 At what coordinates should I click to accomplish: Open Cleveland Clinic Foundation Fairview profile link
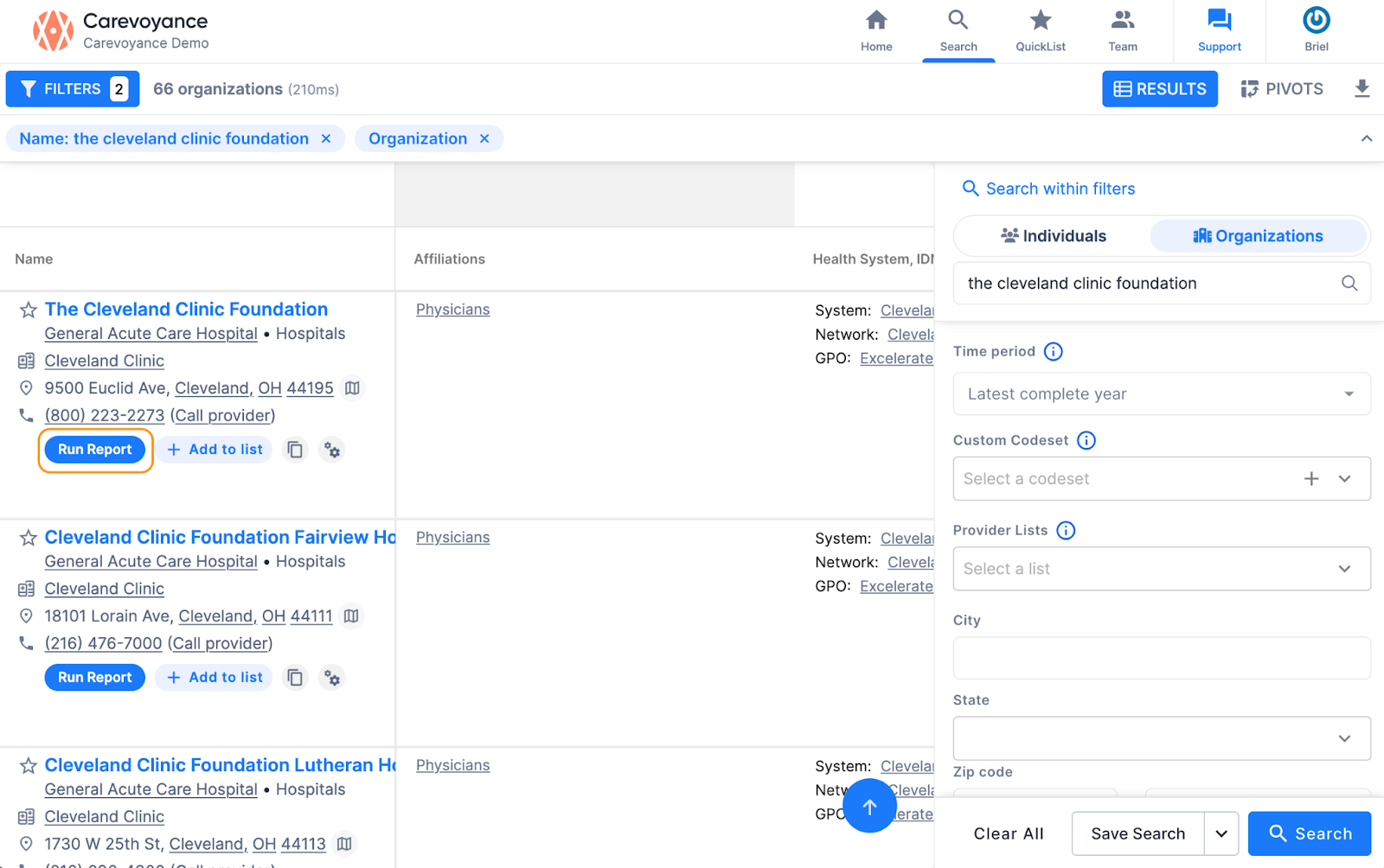(220, 538)
